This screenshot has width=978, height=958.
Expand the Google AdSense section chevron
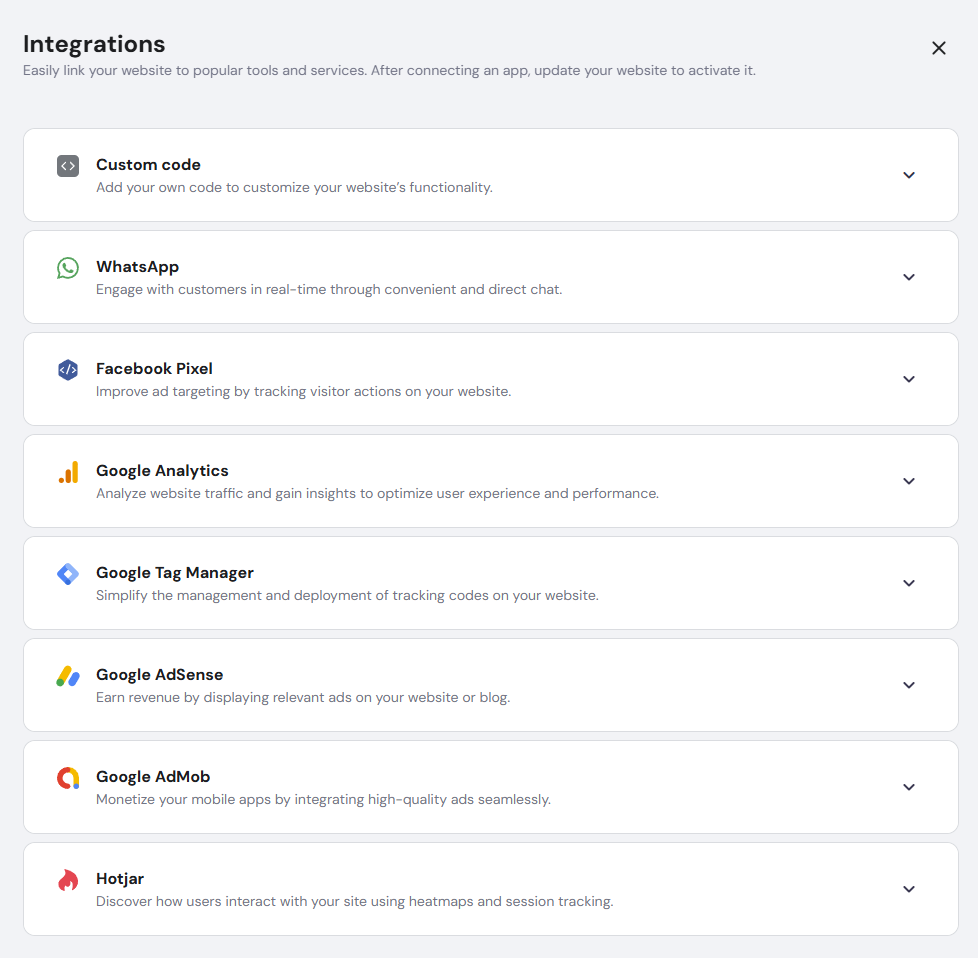(x=909, y=685)
